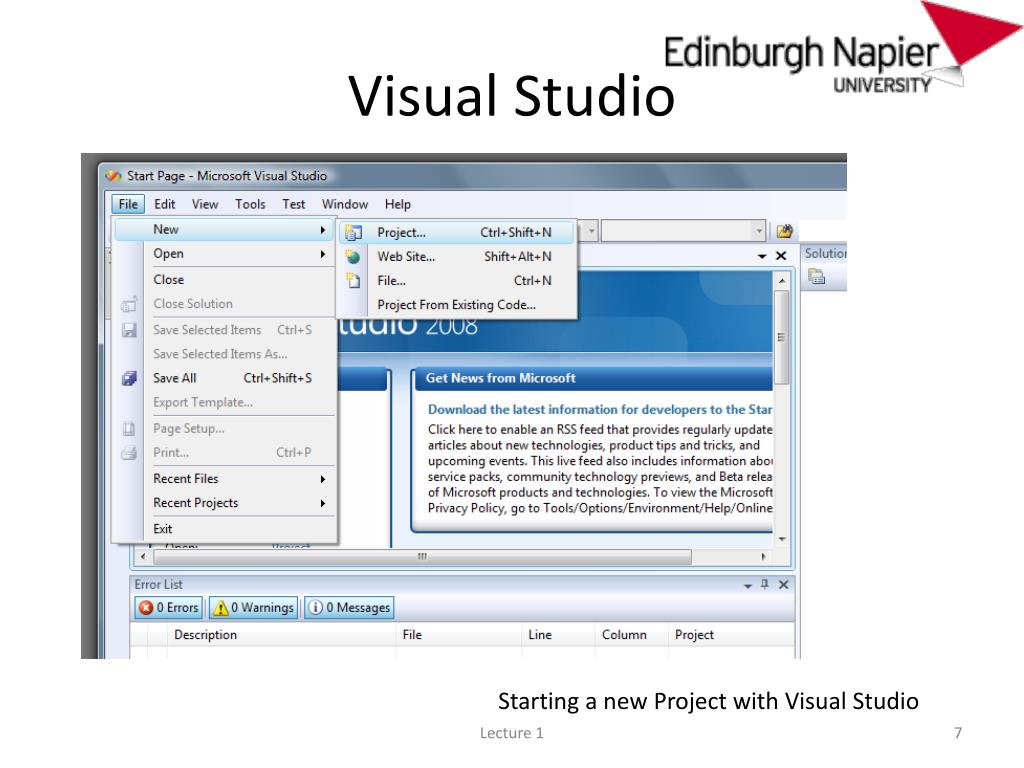Click the Start Page horizontal scrollbar thumb
The height and width of the screenshot is (768, 1024).
point(422,557)
